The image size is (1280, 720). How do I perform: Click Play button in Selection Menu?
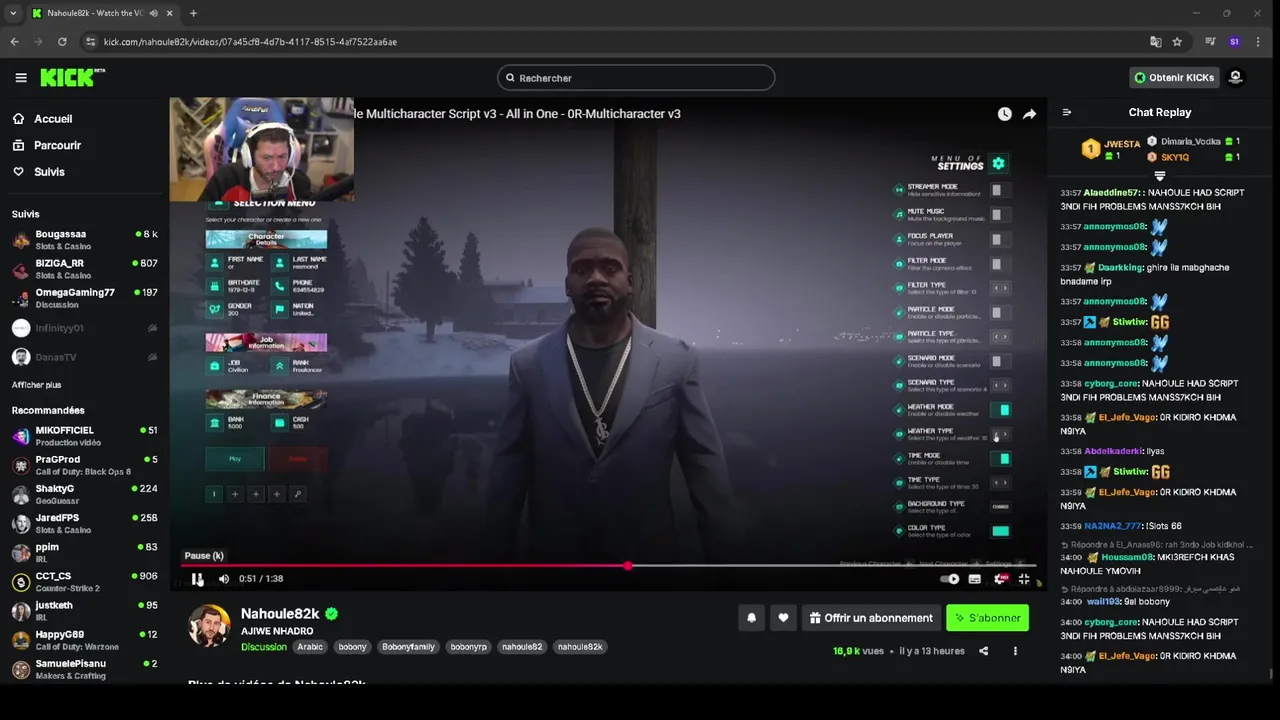pos(235,459)
